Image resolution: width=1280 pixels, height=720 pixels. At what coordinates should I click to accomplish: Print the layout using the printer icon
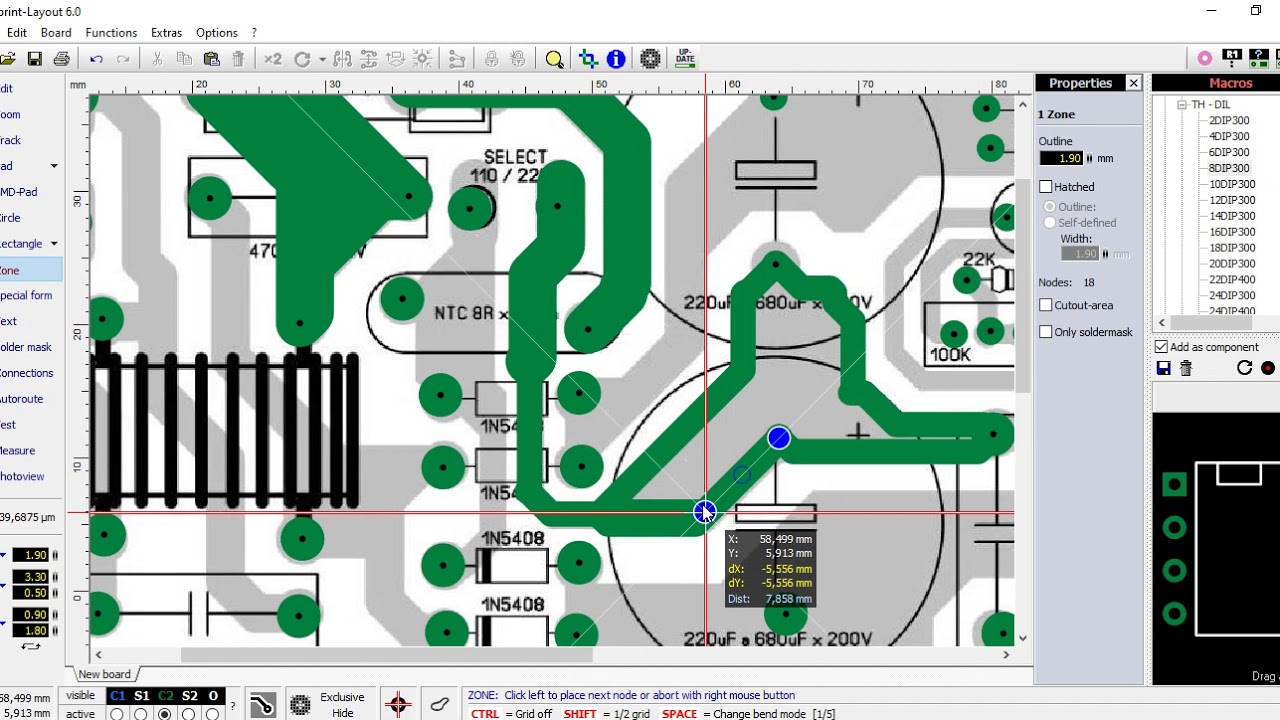coord(62,59)
